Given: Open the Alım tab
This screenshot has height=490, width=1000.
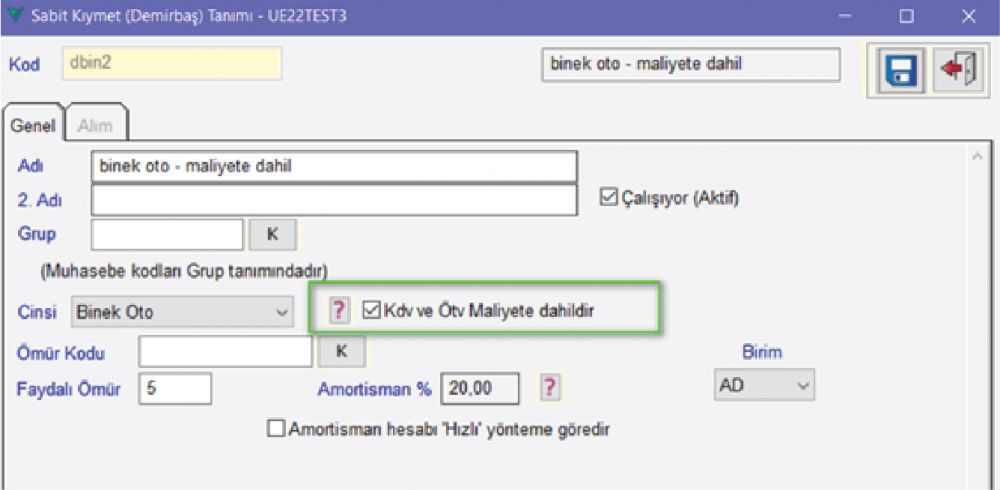Looking at the screenshot, I should tap(95, 125).
